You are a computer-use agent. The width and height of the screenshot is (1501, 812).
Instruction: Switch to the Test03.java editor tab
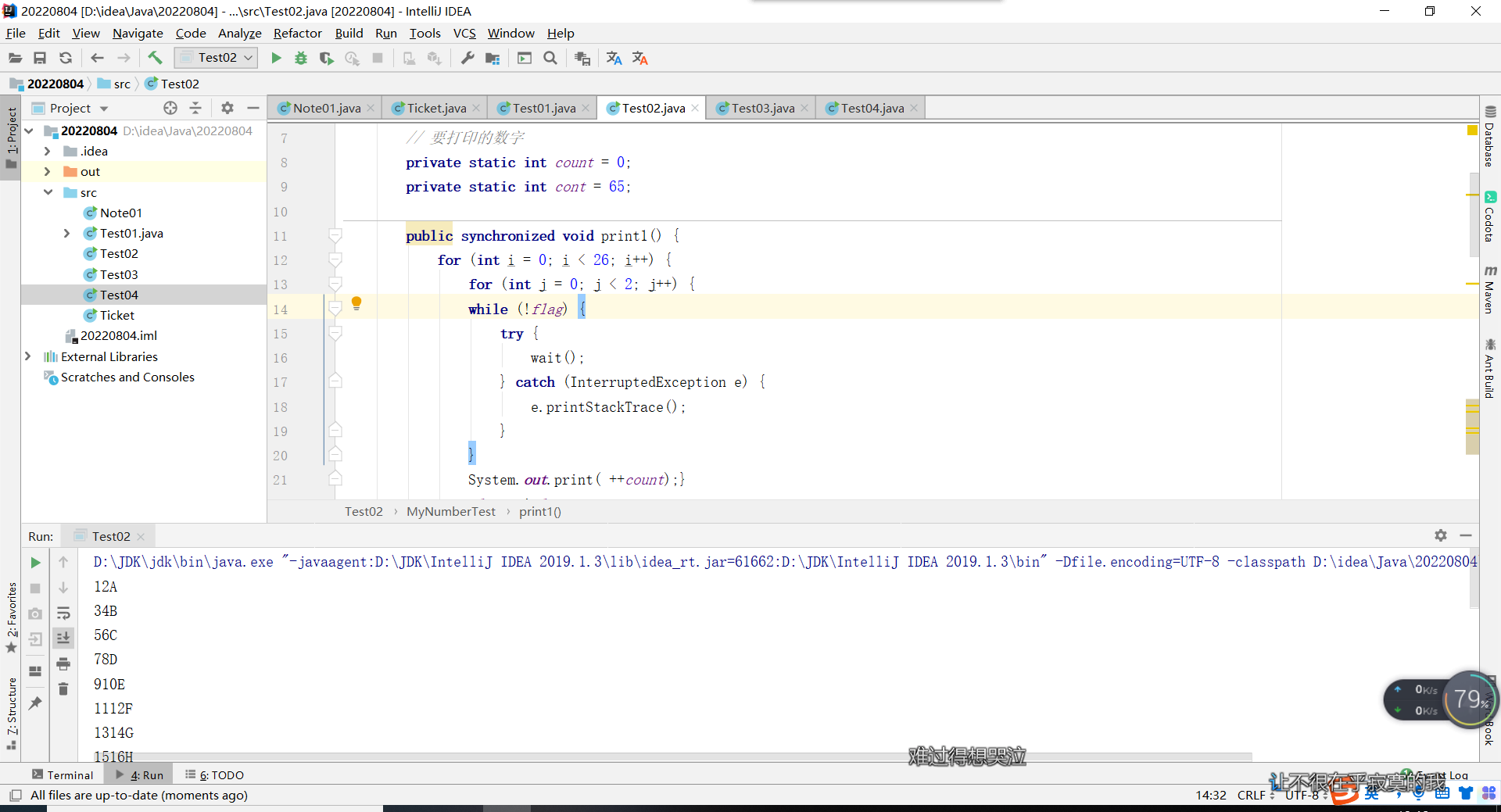(763, 108)
